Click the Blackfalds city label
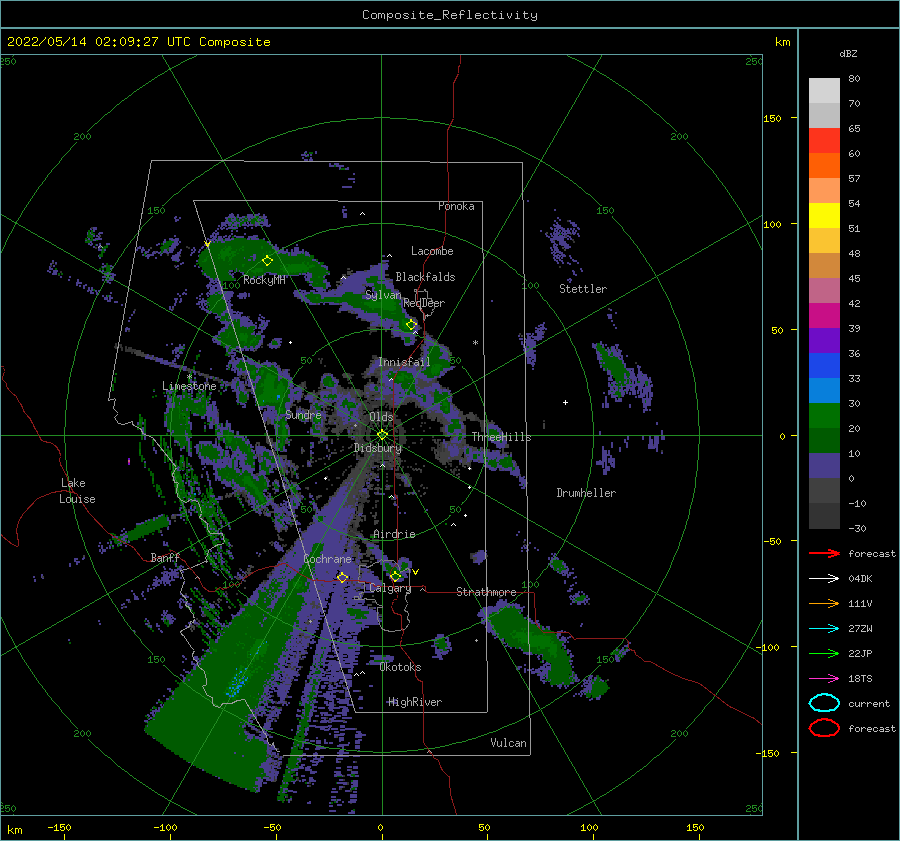Screen dimensions: 900x841 [x=425, y=277]
